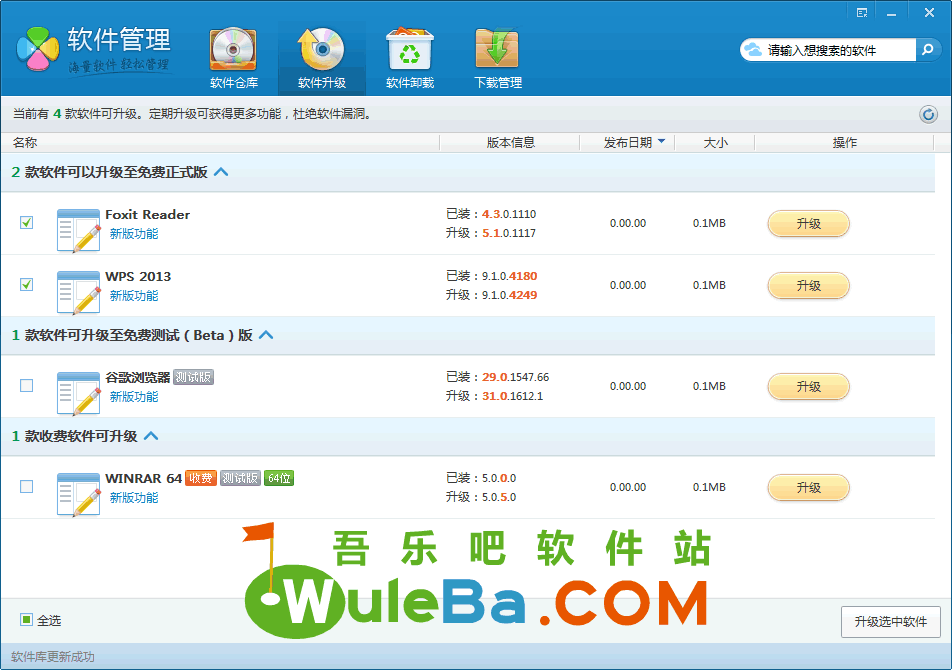
Task: Sort by 大小 column header
Action: point(715,143)
